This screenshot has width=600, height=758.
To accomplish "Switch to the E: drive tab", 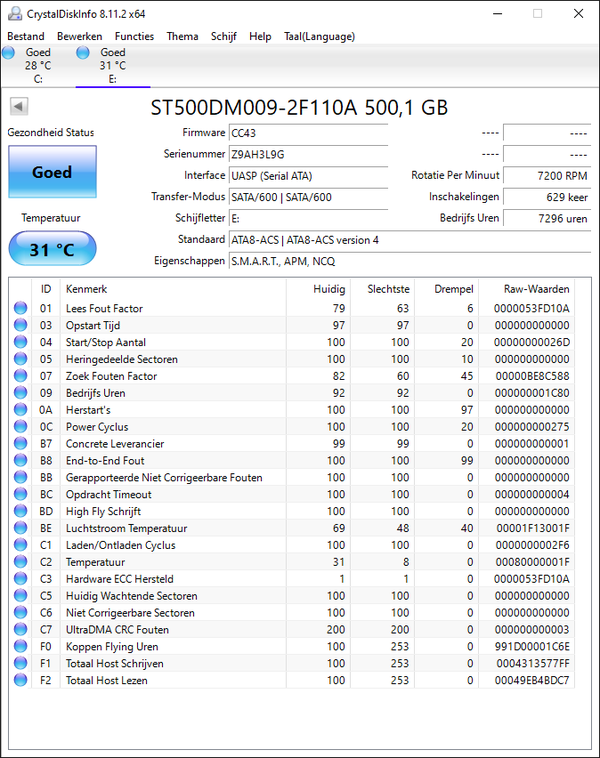I will [112, 65].
